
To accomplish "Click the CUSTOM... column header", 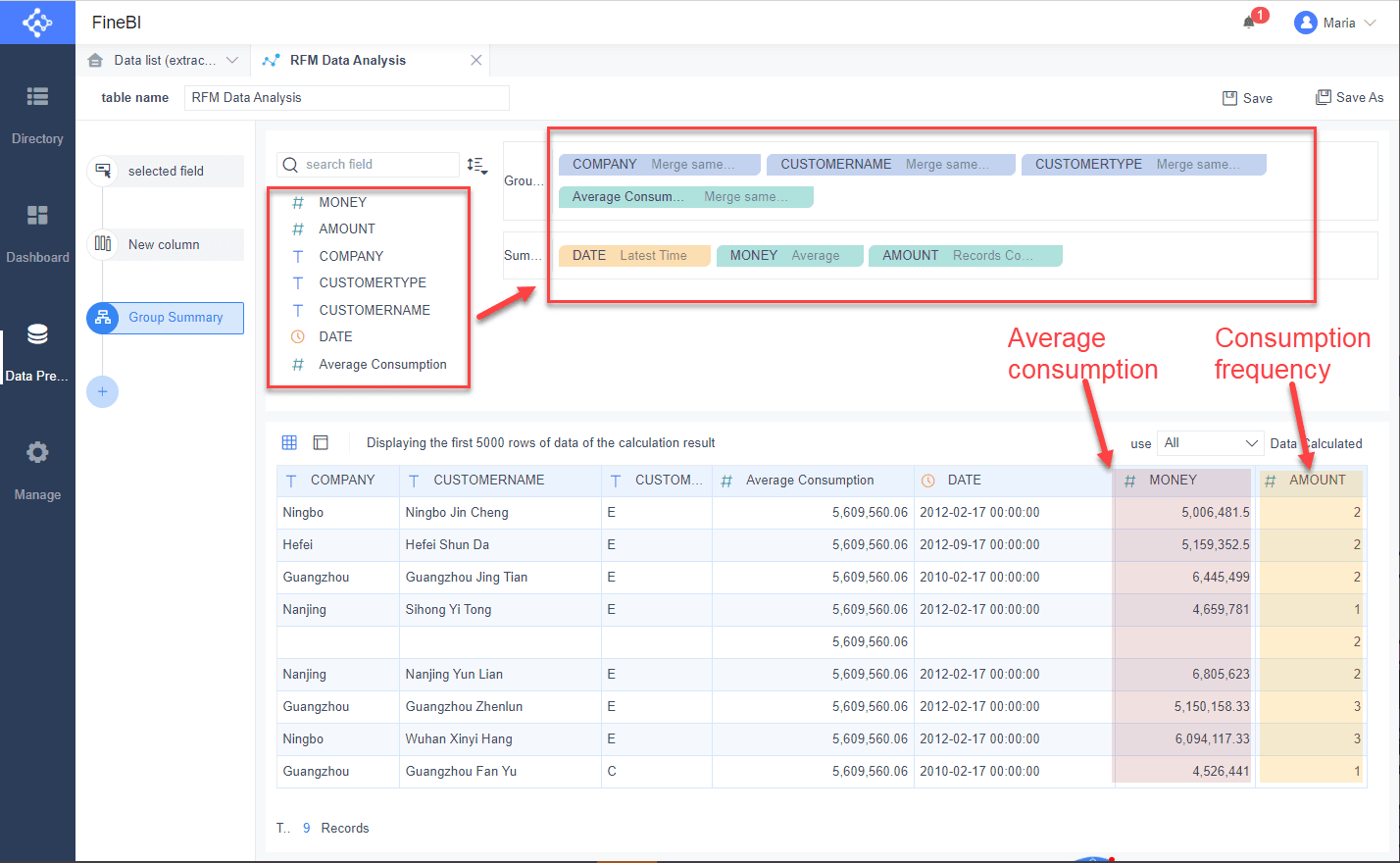I will click(x=657, y=481).
